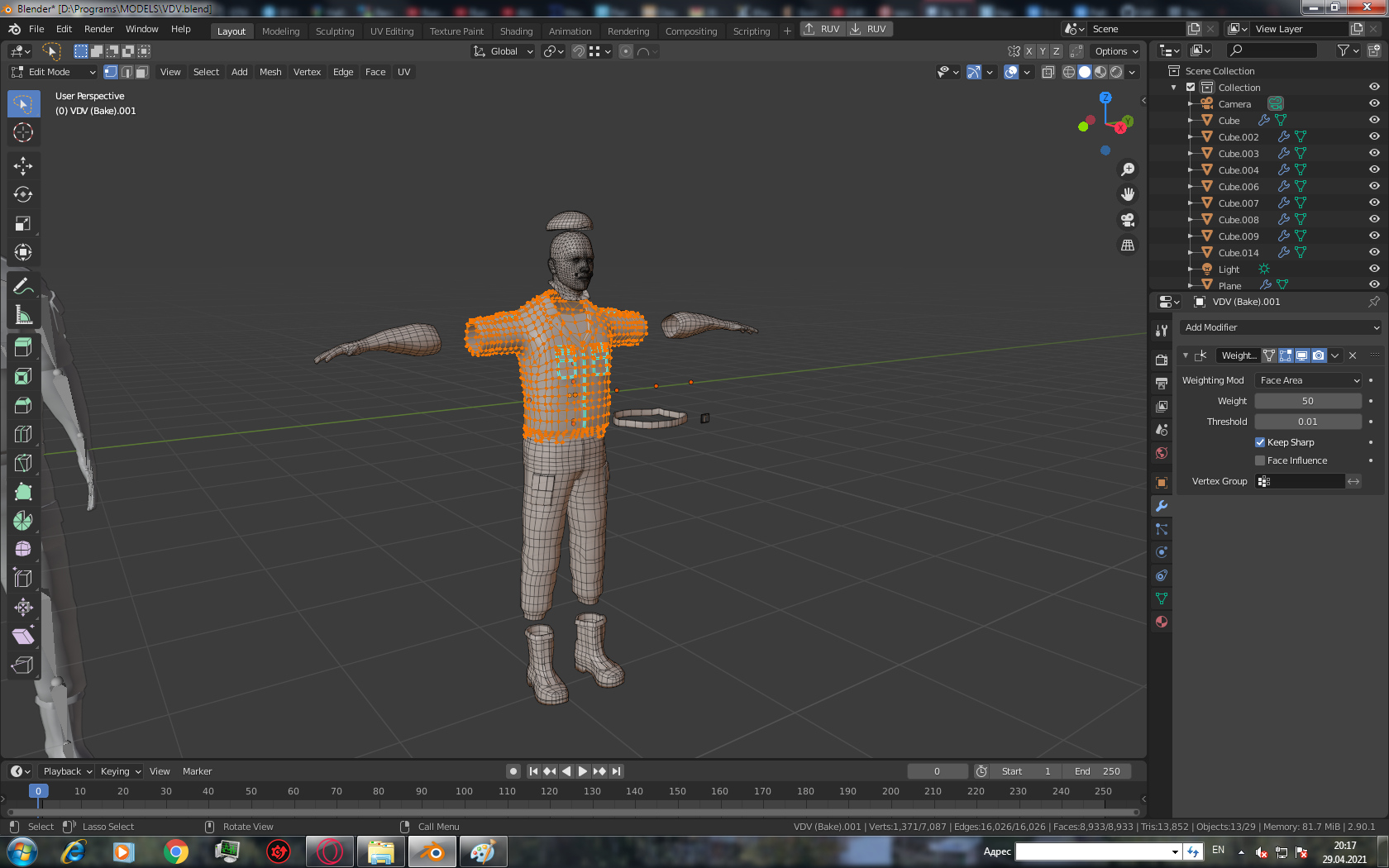Open the Playback dropdown
This screenshot has width=1389, height=868.
pyautogui.click(x=66, y=771)
